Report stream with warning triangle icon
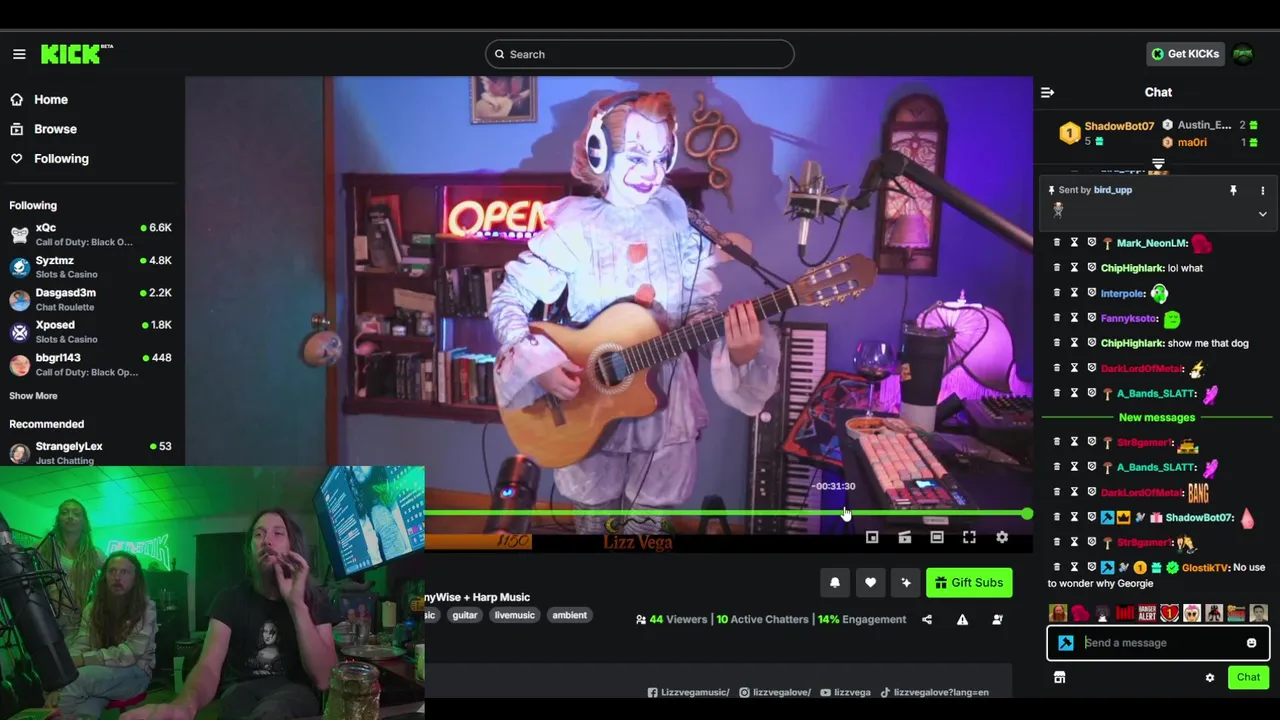 click(x=962, y=620)
